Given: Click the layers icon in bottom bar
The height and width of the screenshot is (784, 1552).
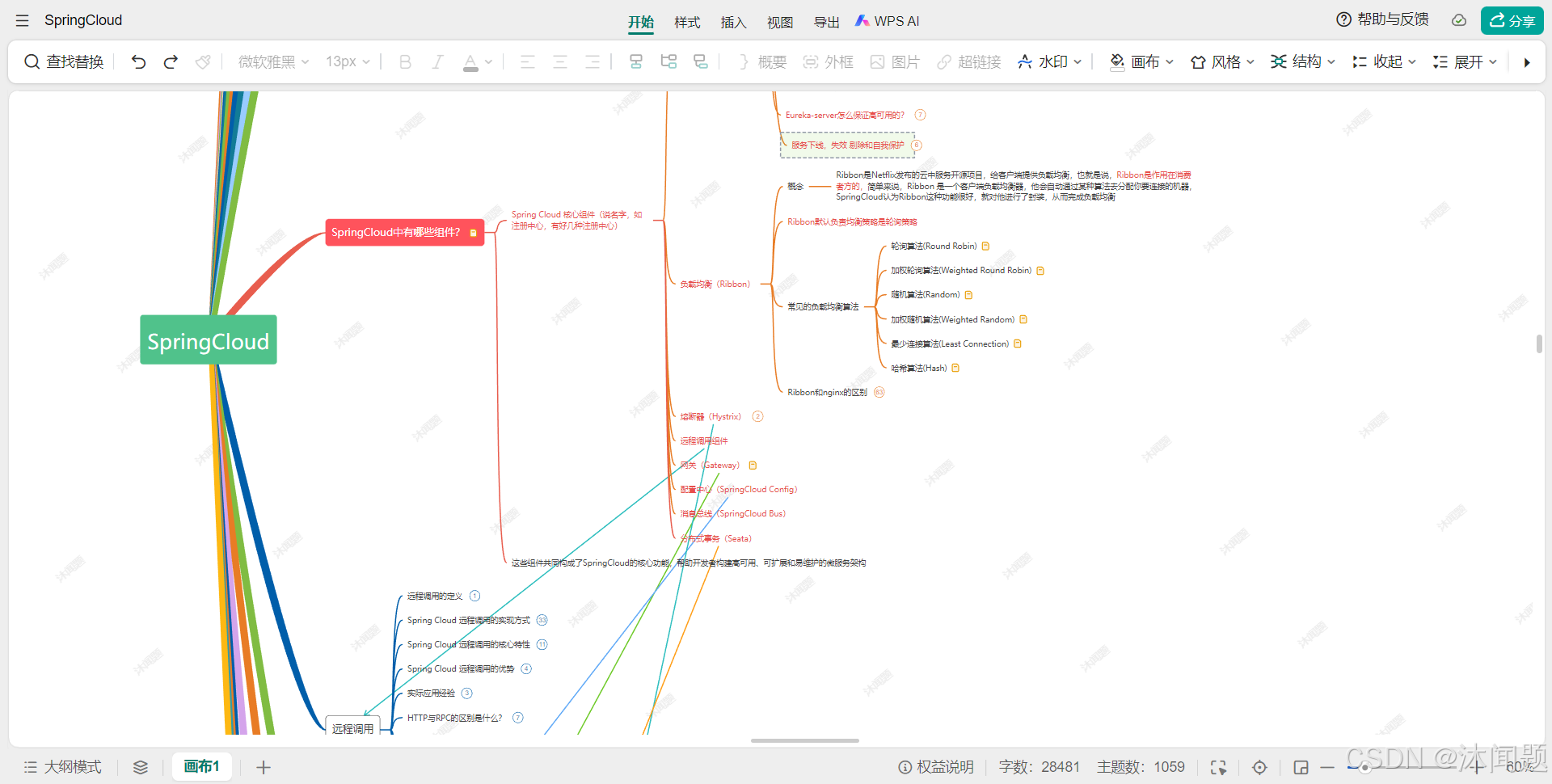Looking at the screenshot, I should point(141,767).
